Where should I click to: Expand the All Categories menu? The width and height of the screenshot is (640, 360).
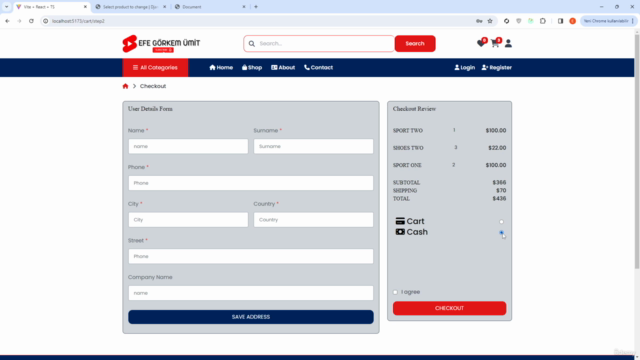[x=155, y=68]
